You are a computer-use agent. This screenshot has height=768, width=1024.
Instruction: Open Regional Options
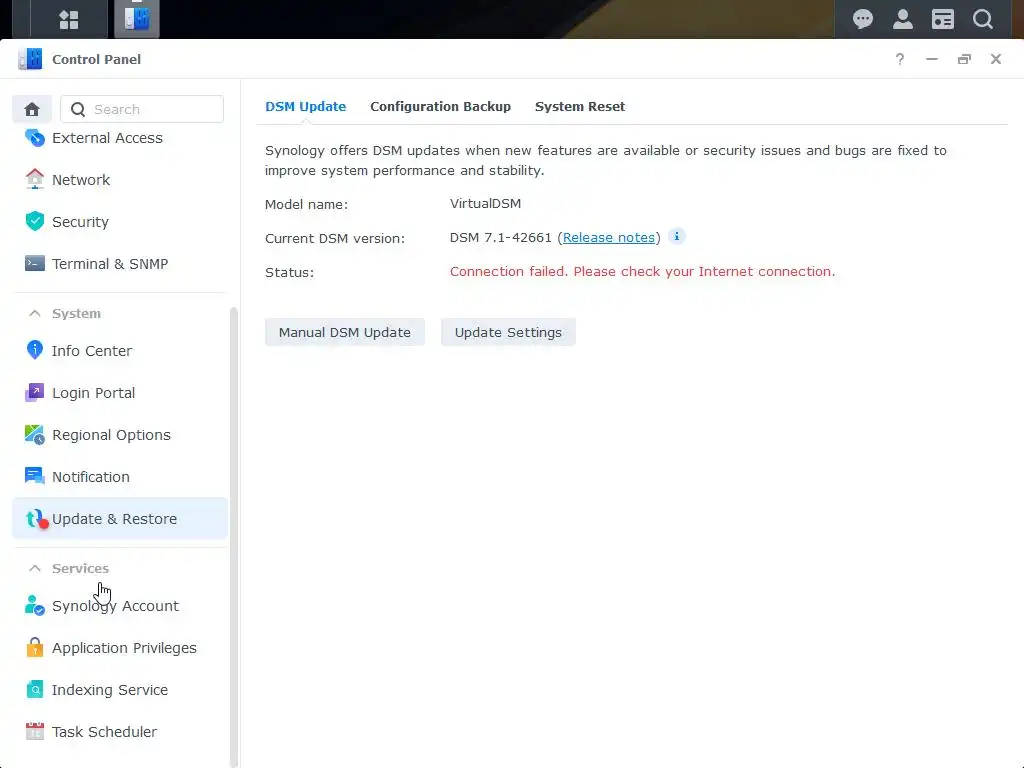coord(120,434)
